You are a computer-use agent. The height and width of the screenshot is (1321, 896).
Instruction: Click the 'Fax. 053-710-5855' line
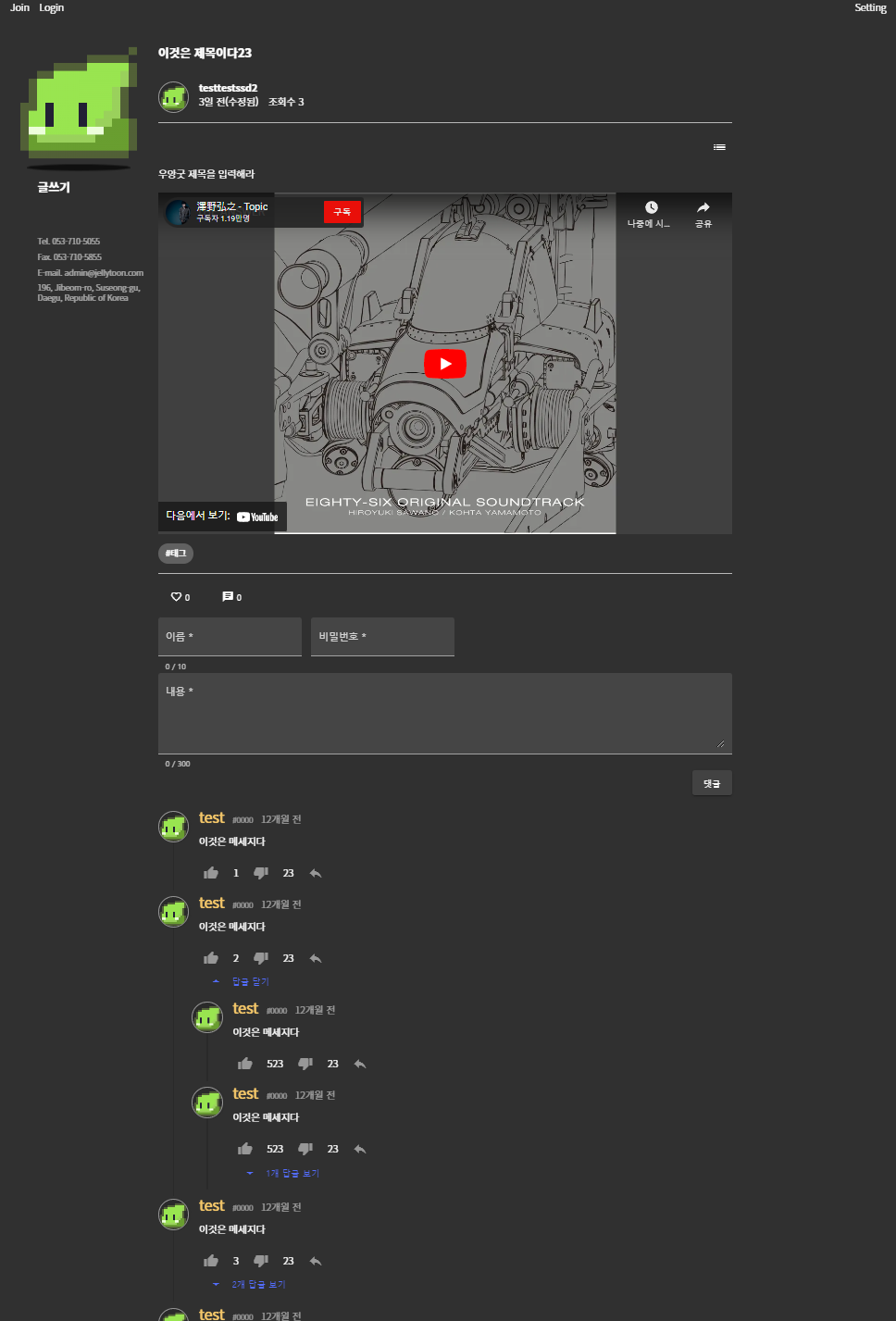(x=69, y=257)
